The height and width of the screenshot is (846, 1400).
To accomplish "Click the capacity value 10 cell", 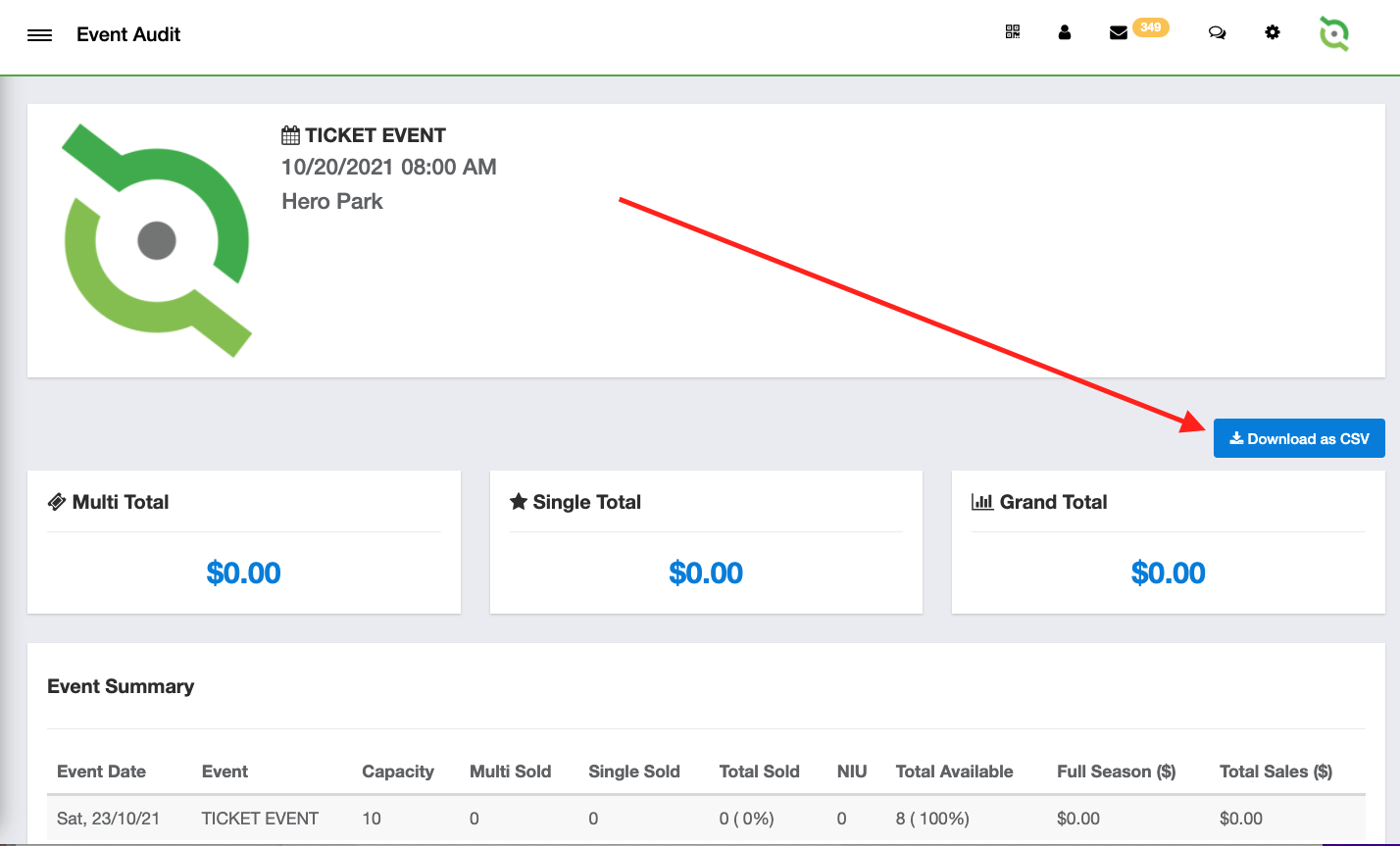I will pos(371,818).
